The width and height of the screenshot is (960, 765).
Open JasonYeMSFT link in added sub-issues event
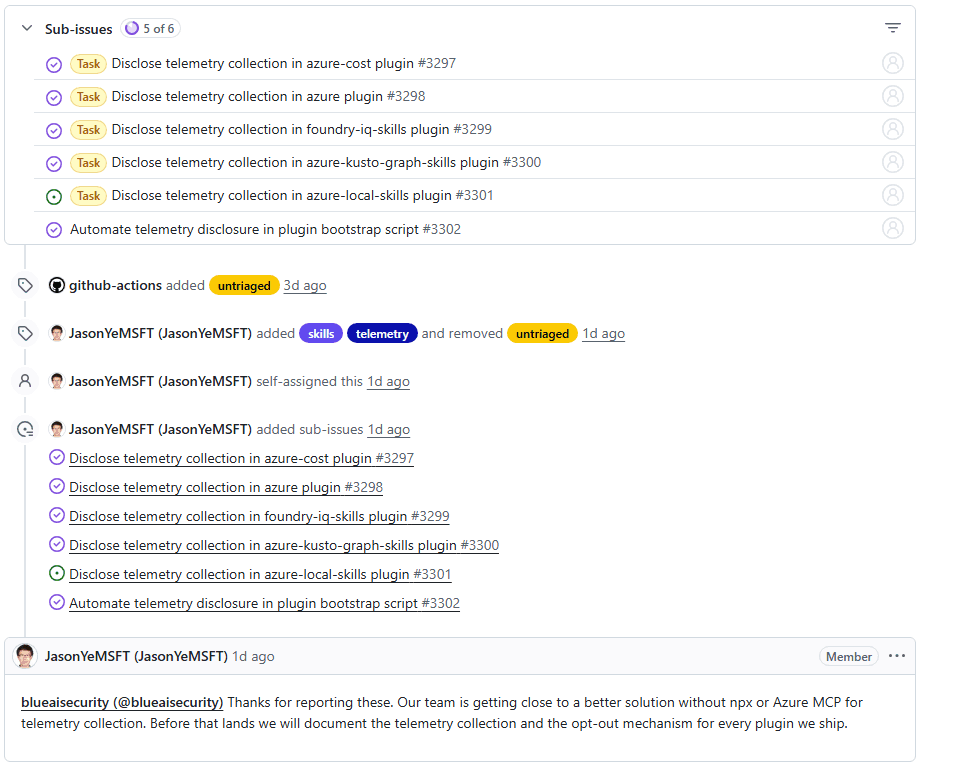(160, 430)
